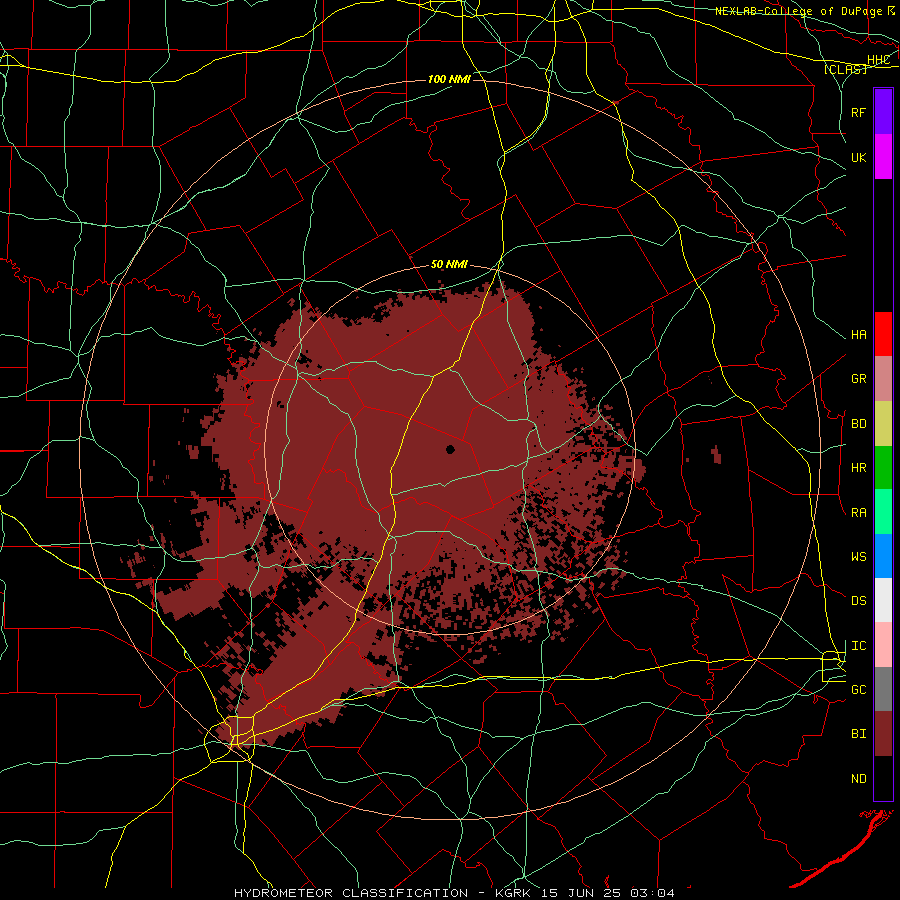Pick the light green RA legend swatch
This screenshot has width=900, height=900.
pos(883,512)
